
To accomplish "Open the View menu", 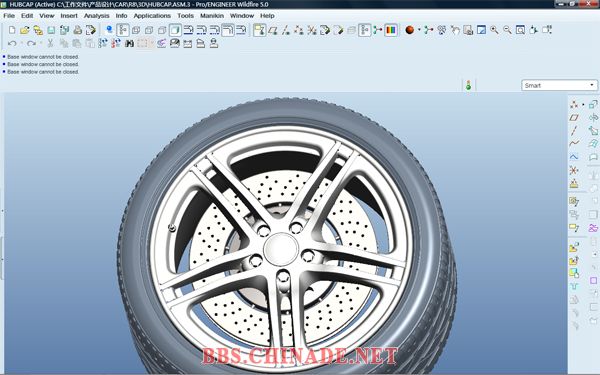I will [x=47, y=16].
